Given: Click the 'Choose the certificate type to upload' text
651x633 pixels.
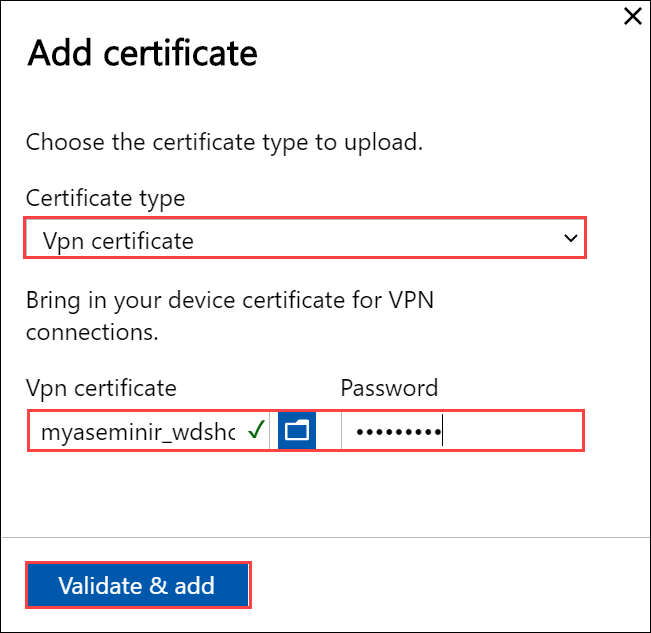Looking at the screenshot, I should (x=224, y=142).
